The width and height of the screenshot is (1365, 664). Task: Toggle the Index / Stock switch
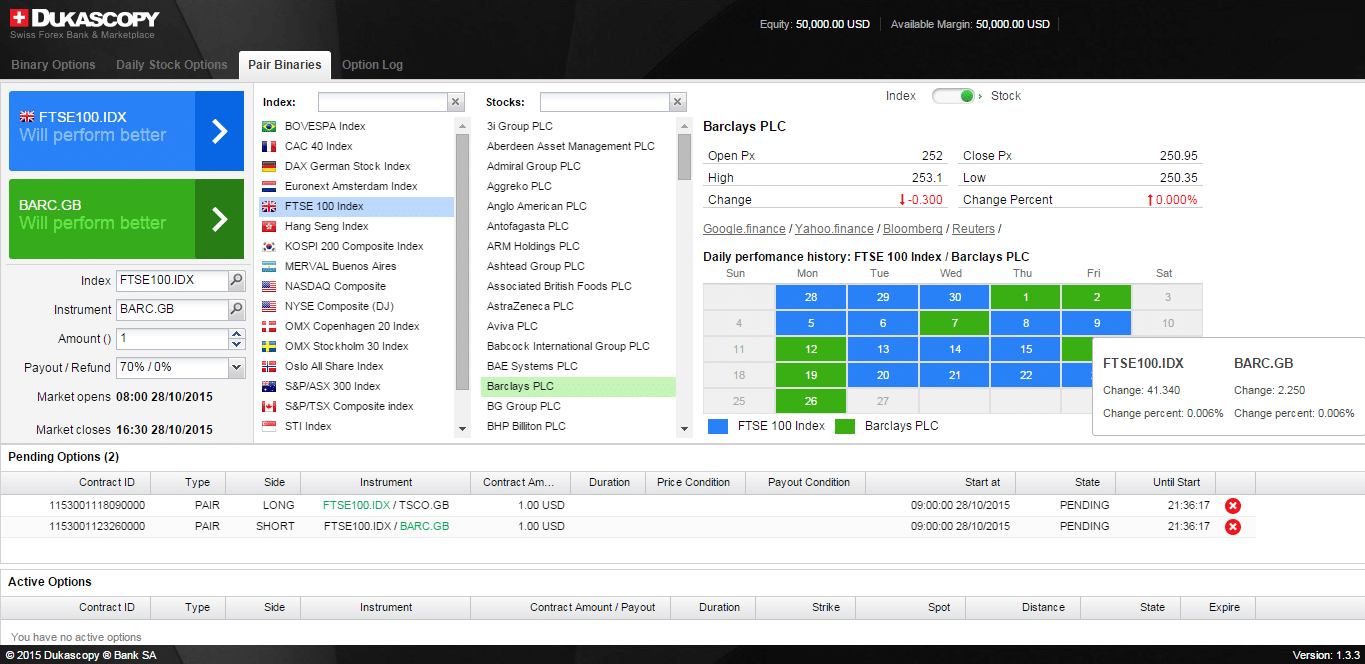coord(953,96)
